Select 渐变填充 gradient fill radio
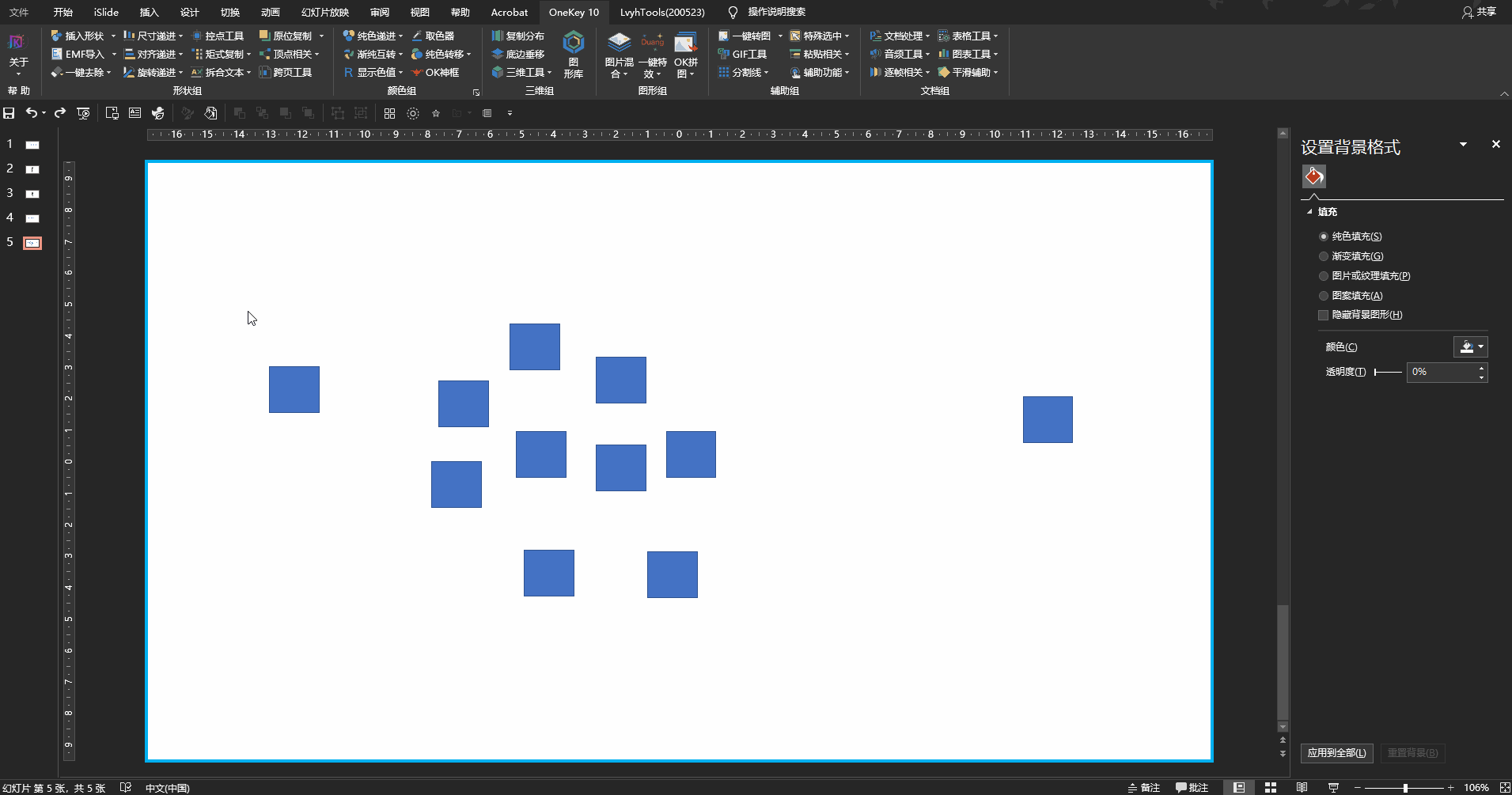 pyautogui.click(x=1324, y=256)
